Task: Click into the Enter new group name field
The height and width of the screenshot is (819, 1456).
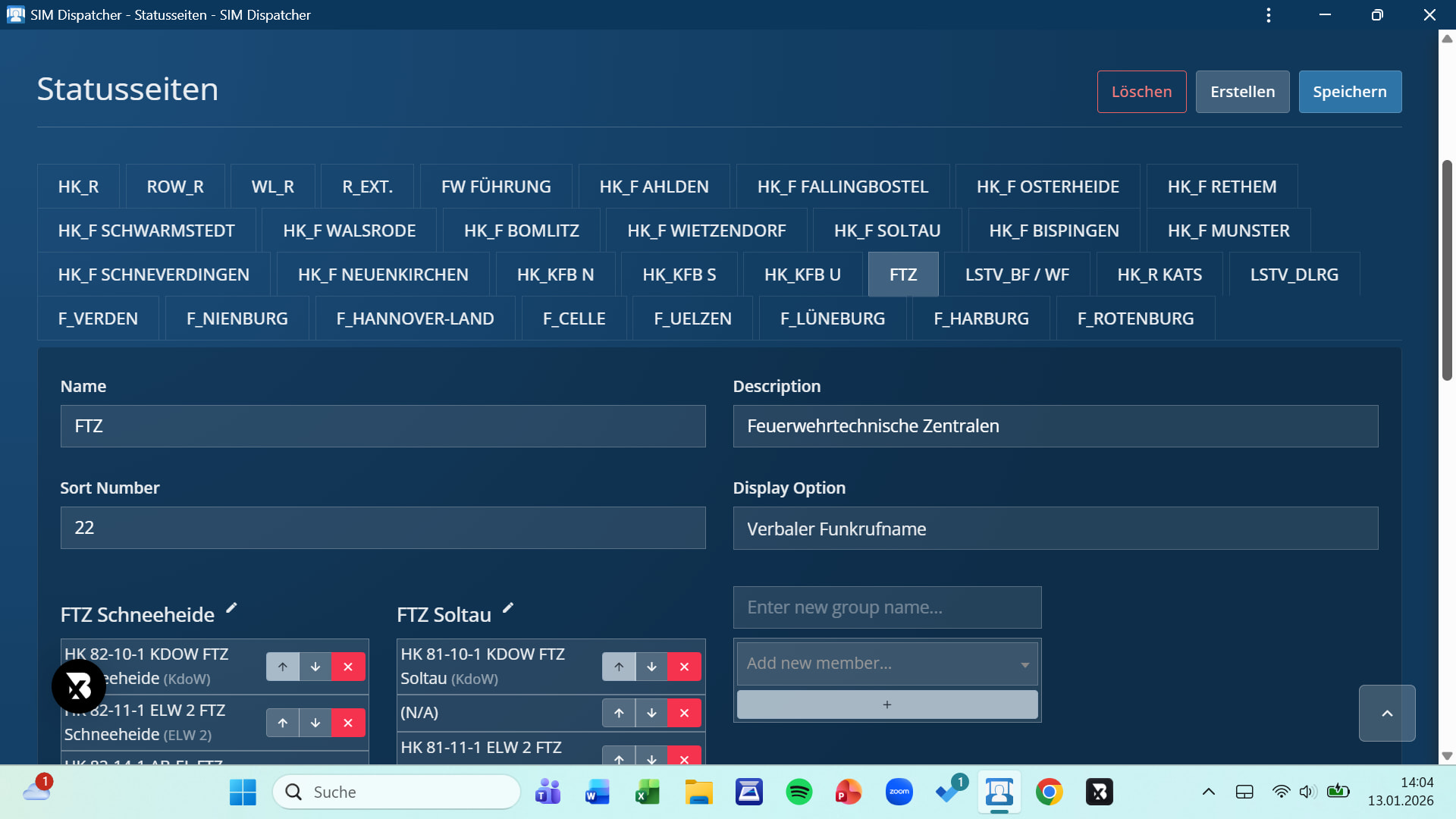Action: pos(887,607)
